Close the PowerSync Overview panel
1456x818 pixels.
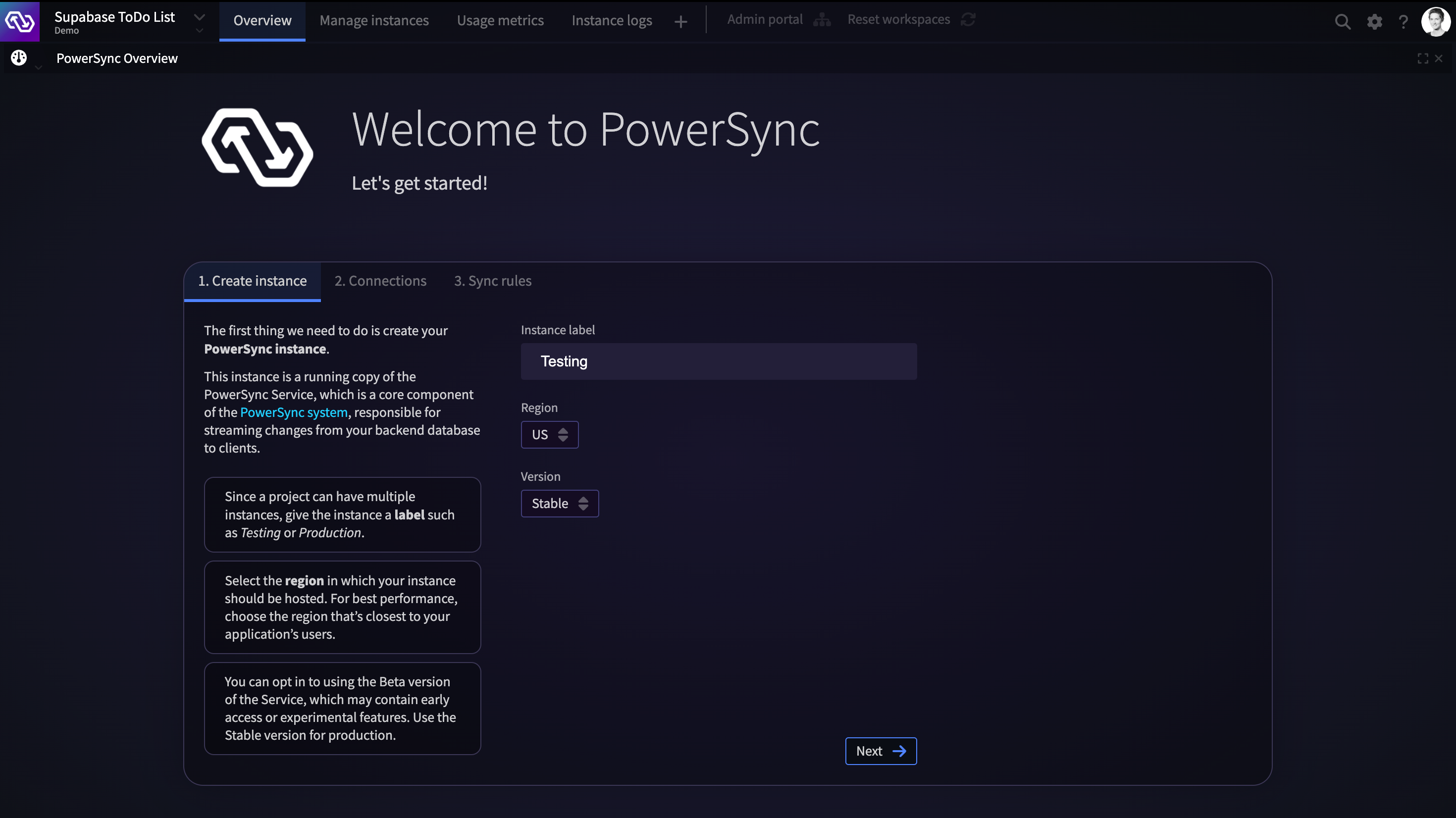(x=1439, y=58)
